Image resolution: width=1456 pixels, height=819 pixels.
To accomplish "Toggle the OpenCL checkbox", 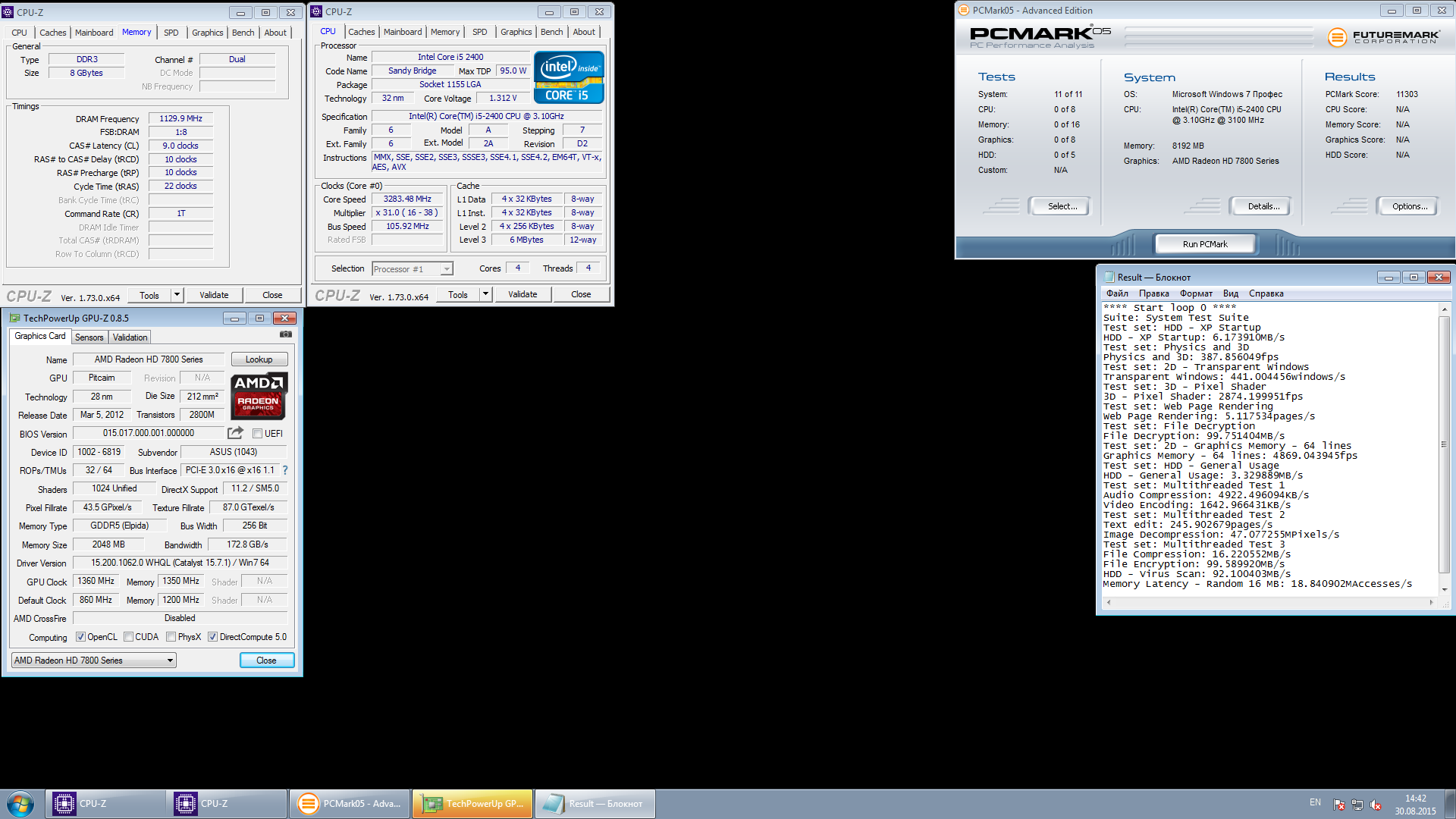I will coord(80,637).
